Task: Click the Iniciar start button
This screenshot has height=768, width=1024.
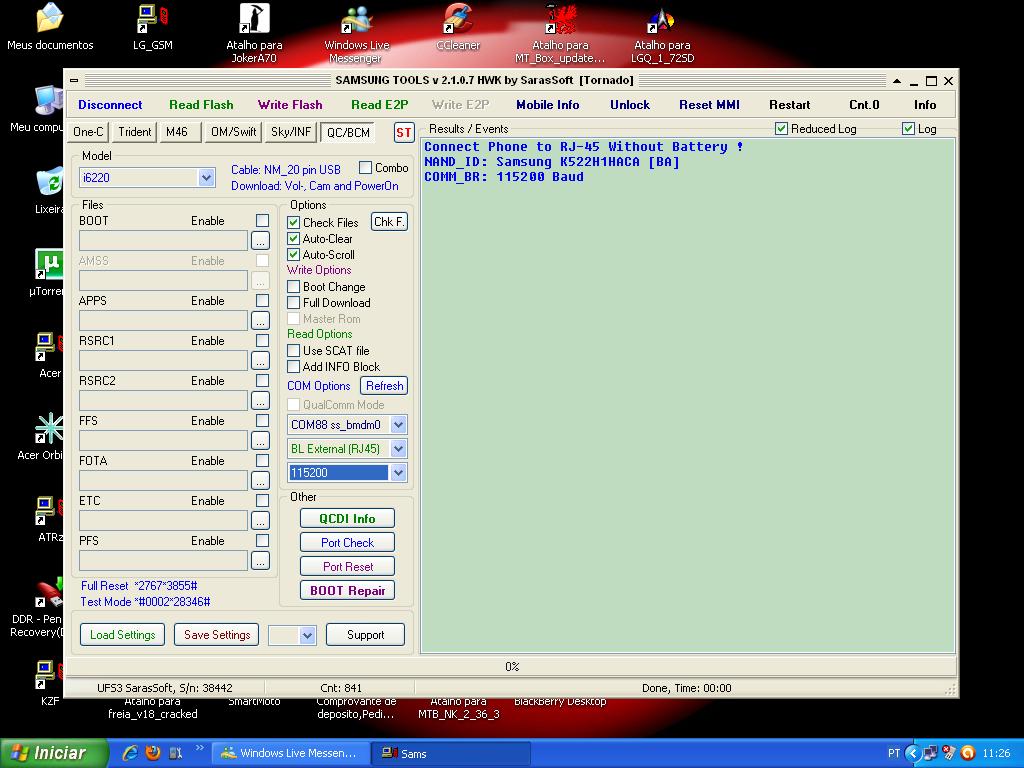Action: (54, 753)
